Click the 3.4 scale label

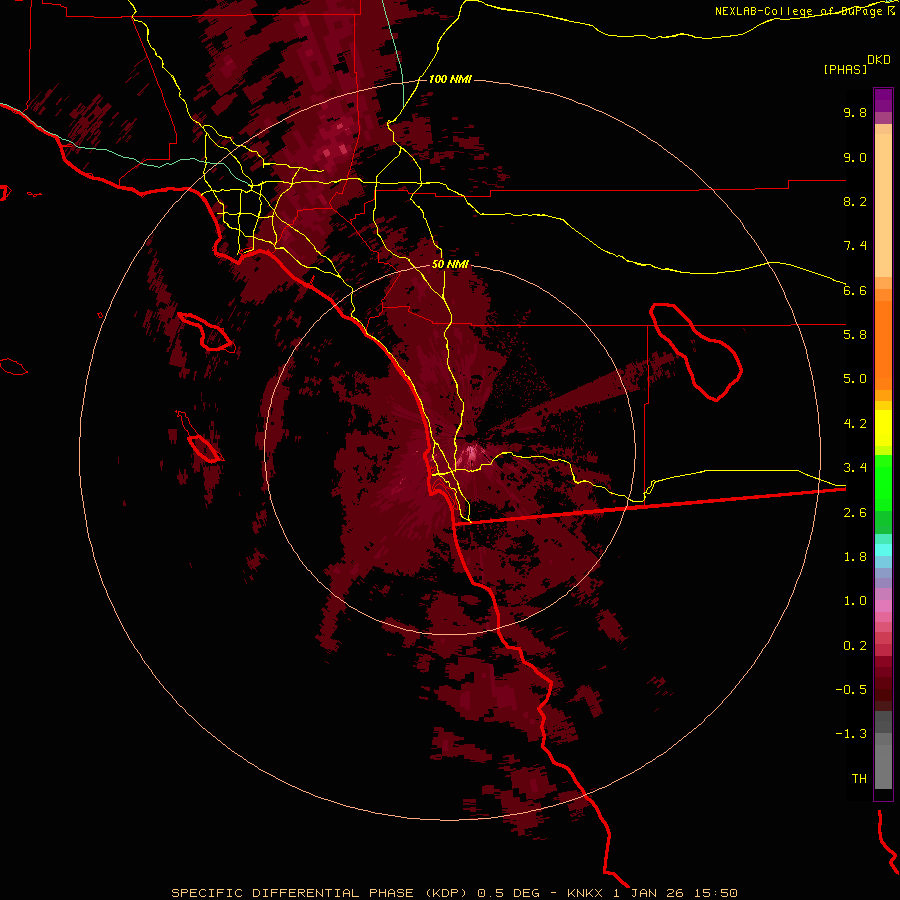pos(855,468)
